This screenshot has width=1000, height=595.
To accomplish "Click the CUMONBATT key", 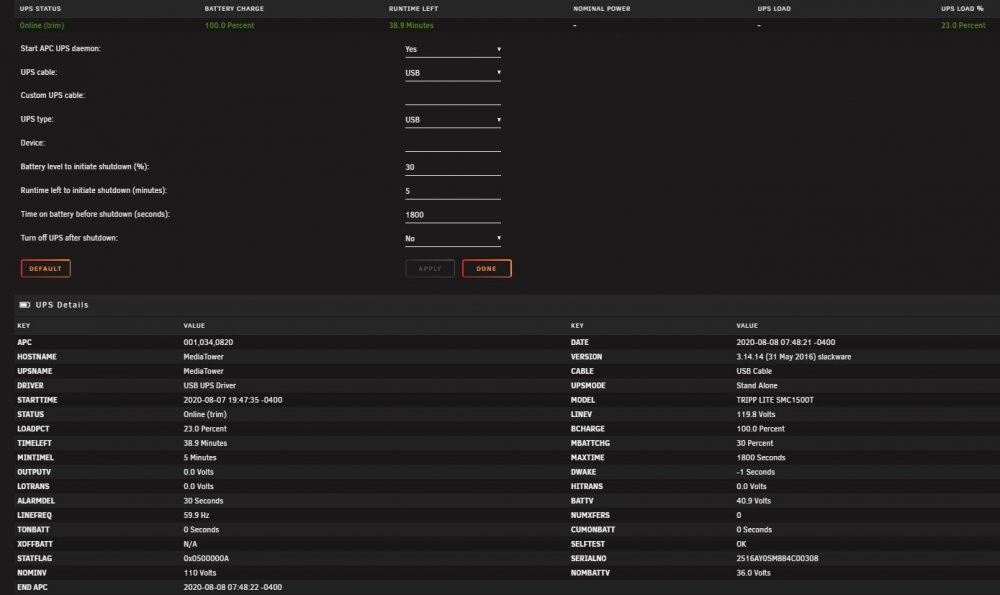I will click(593, 530).
